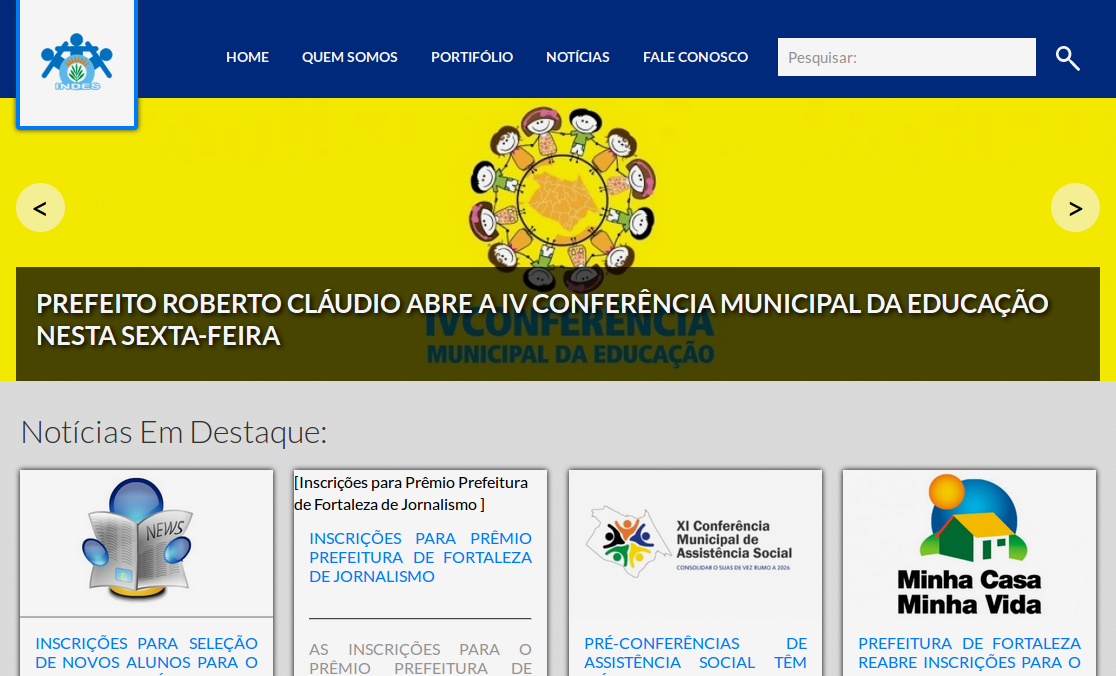Open the HOME menu item

(x=247, y=57)
